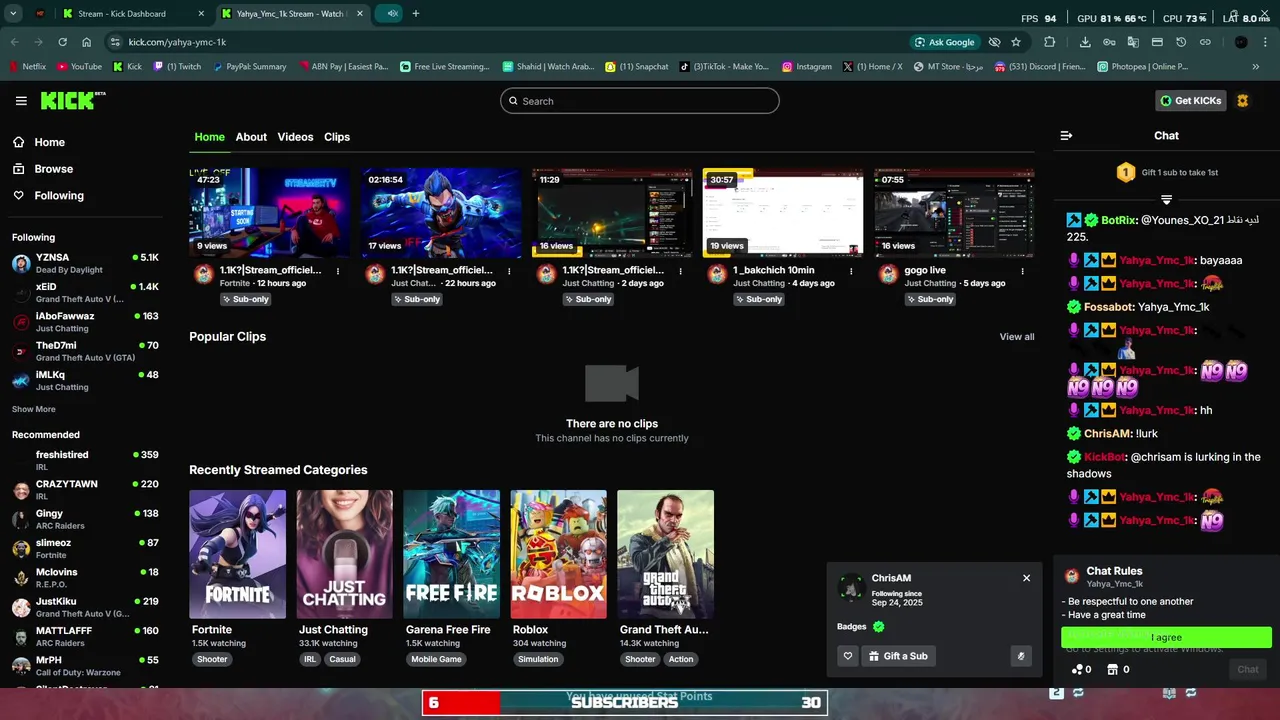Open the payment card icon in toolbar
1280x720 pixels.
coord(1157,42)
